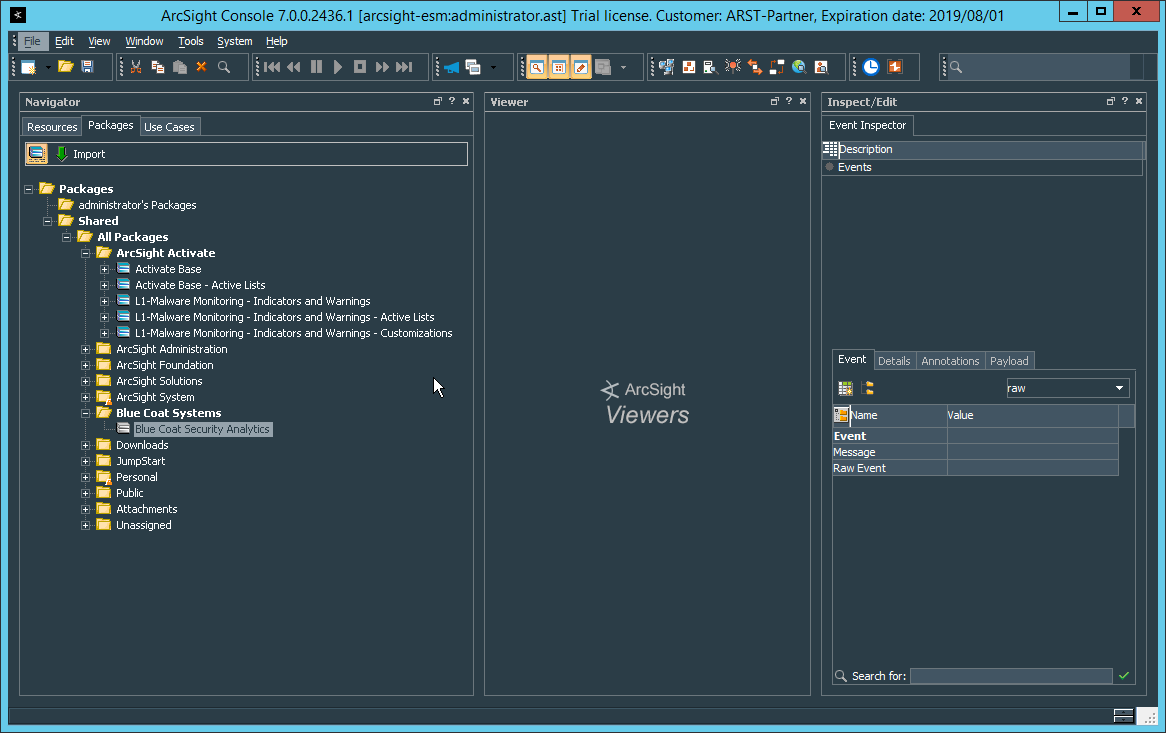Click the Cut scissors toolbar icon
The width and height of the screenshot is (1166, 733).
[x=135, y=67]
